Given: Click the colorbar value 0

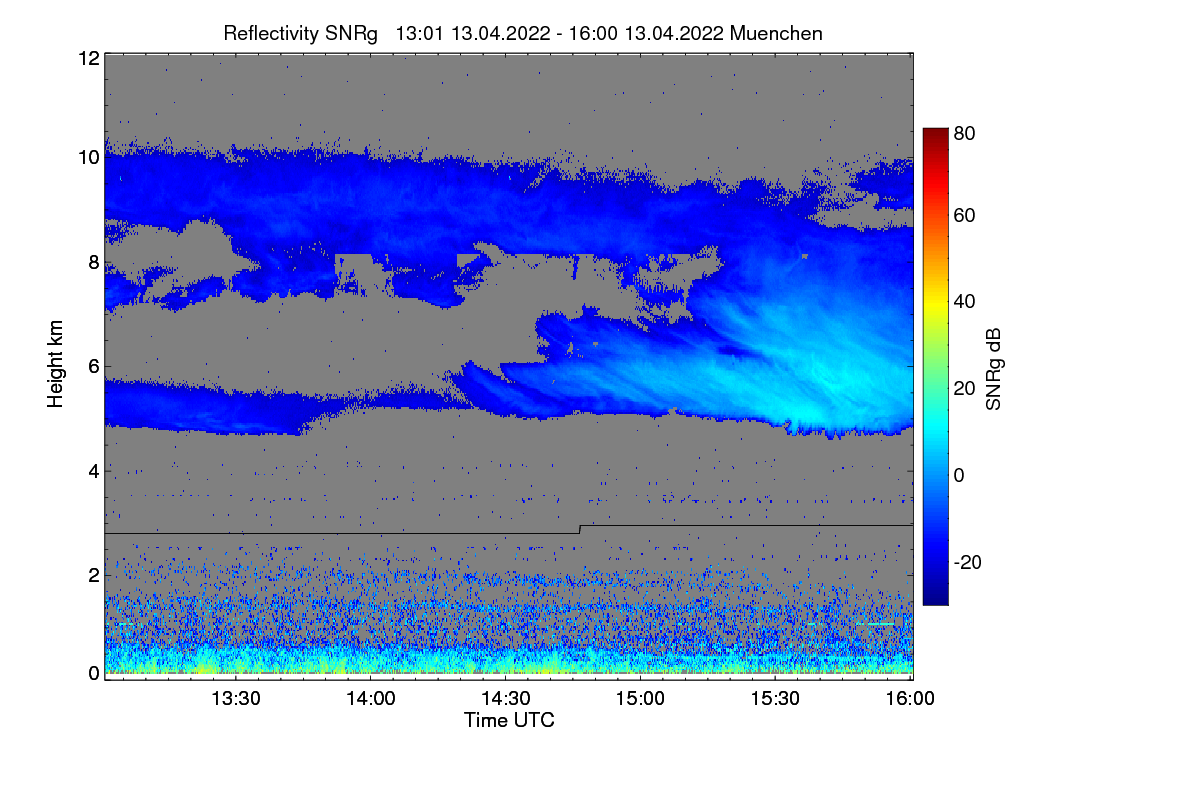Looking at the screenshot, I should 959,474.
